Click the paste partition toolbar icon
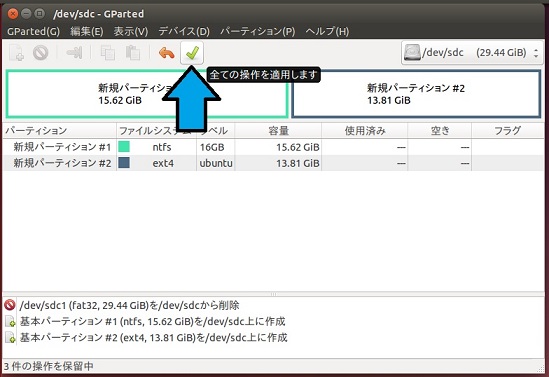 pyautogui.click(x=133, y=53)
